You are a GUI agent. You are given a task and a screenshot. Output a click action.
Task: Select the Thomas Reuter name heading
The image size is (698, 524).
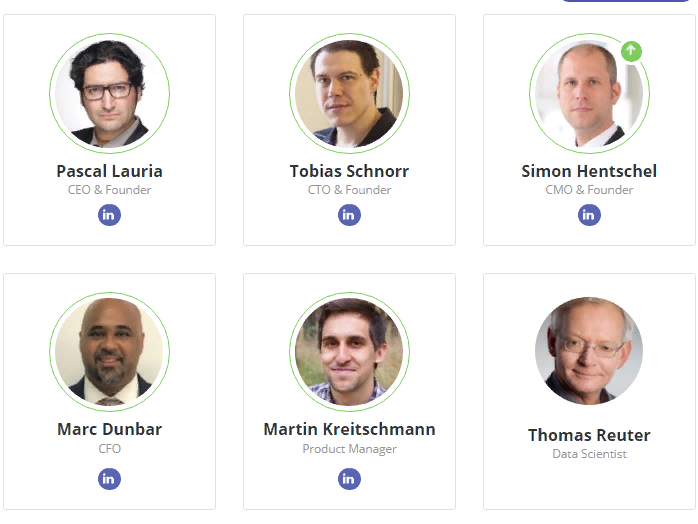pos(589,435)
